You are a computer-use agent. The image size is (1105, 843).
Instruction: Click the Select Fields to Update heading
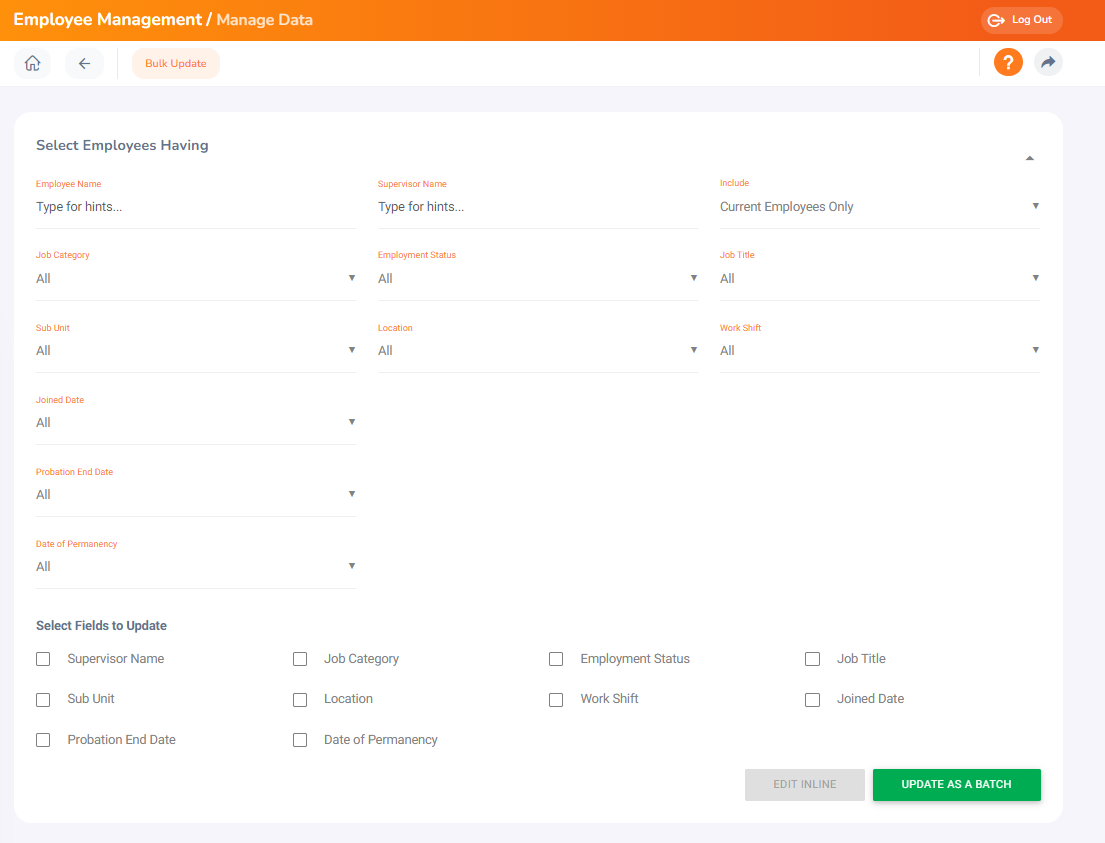(x=101, y=626)
